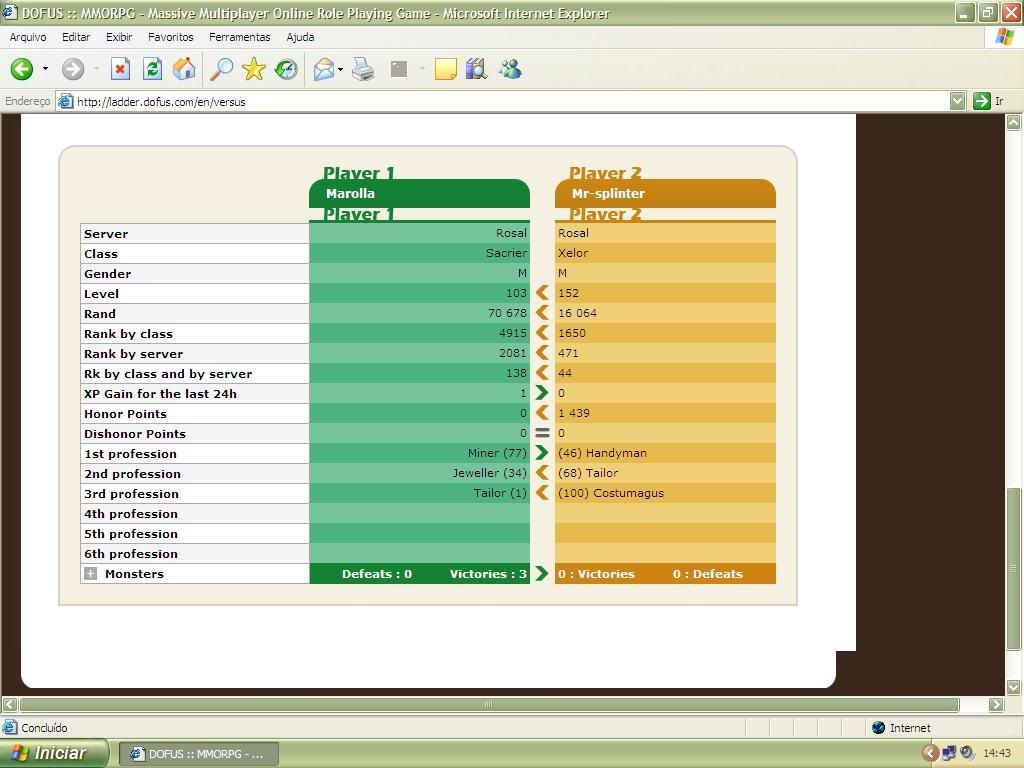Screen dimensions: 1024x768
Task: Print the page with printer icon
Action: pos(363,69)
